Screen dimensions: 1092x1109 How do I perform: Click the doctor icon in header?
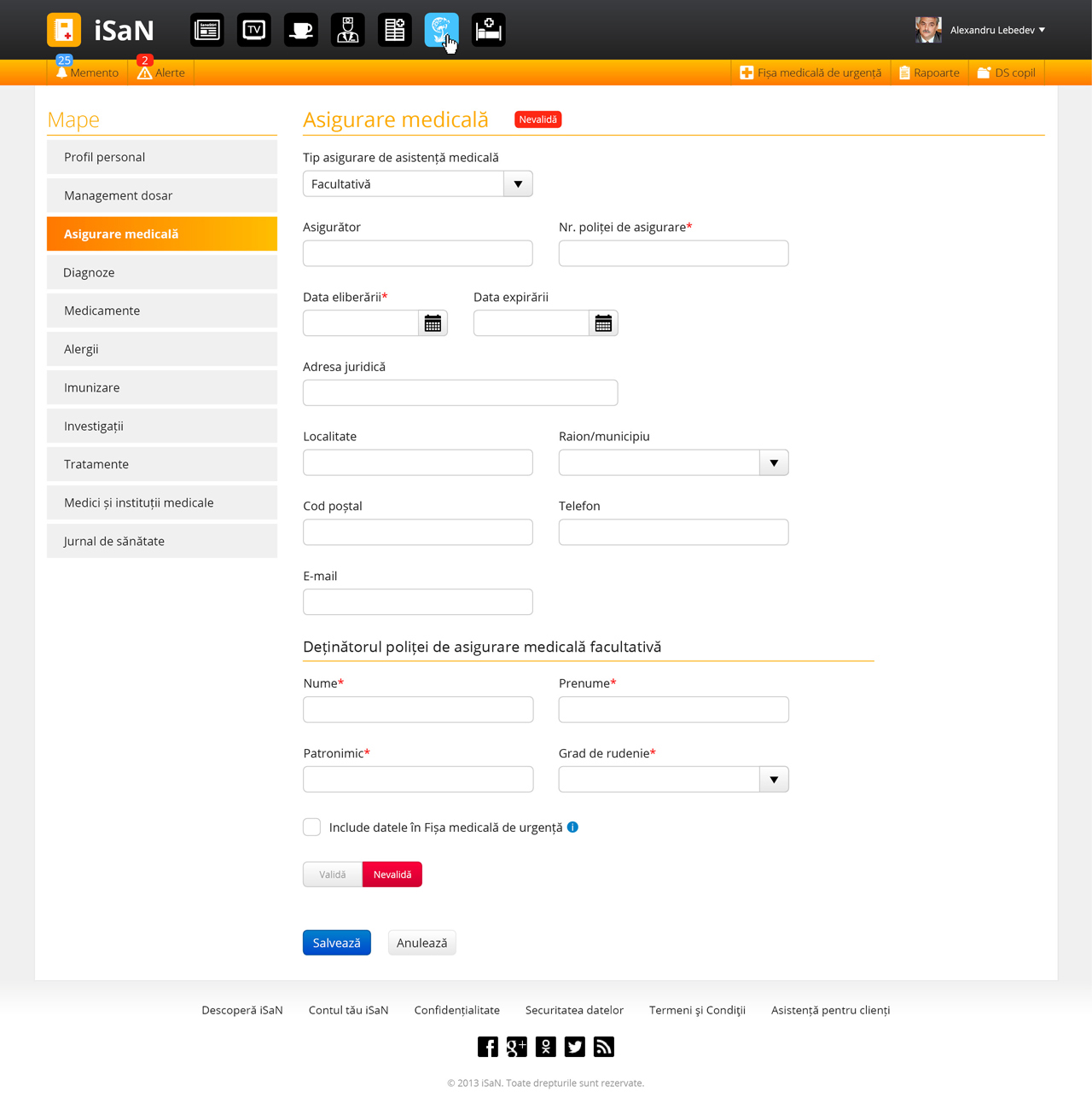coord(348,30)
